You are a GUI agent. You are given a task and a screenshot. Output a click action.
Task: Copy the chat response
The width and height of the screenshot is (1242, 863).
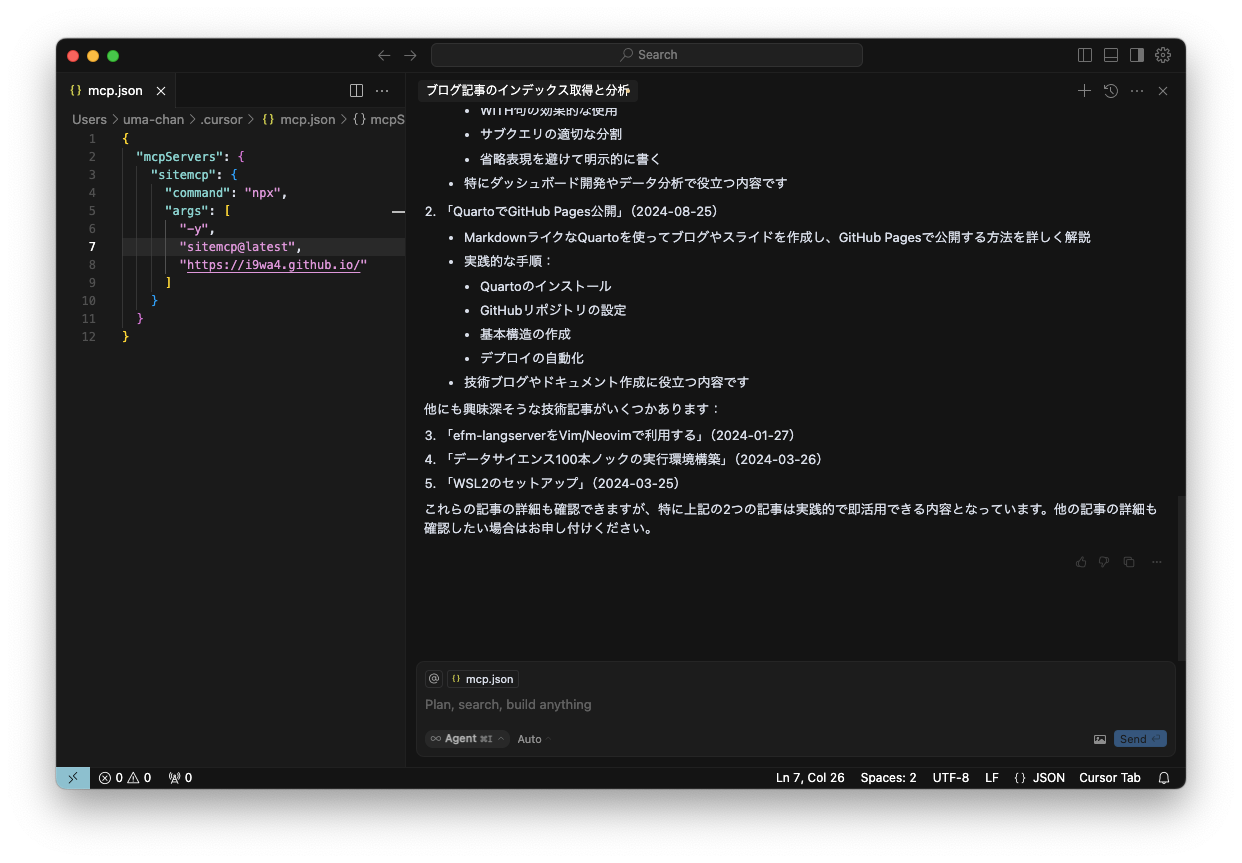pos(1129,562)
